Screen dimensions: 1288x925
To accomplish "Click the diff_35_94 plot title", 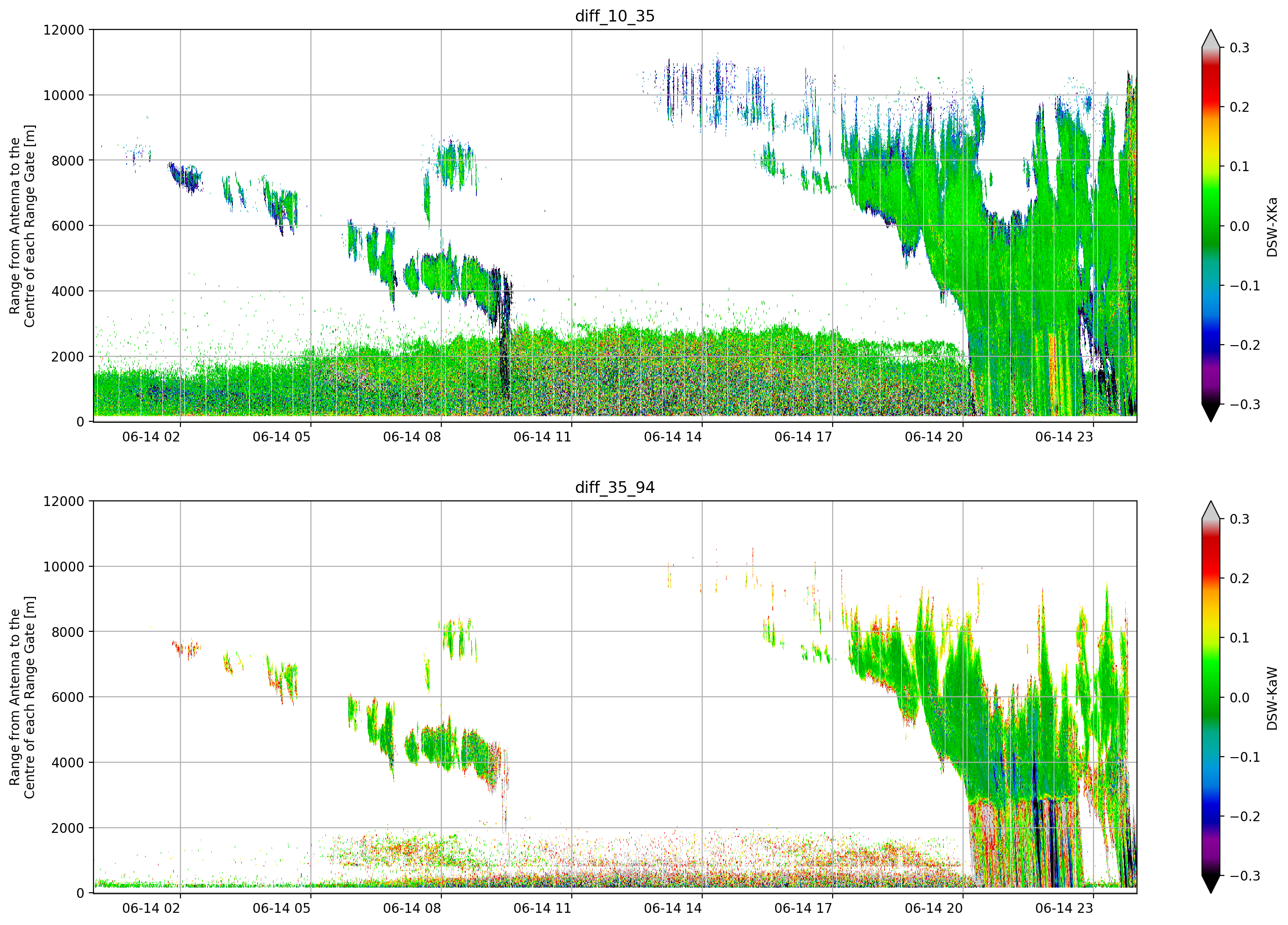I will point(615,487).
